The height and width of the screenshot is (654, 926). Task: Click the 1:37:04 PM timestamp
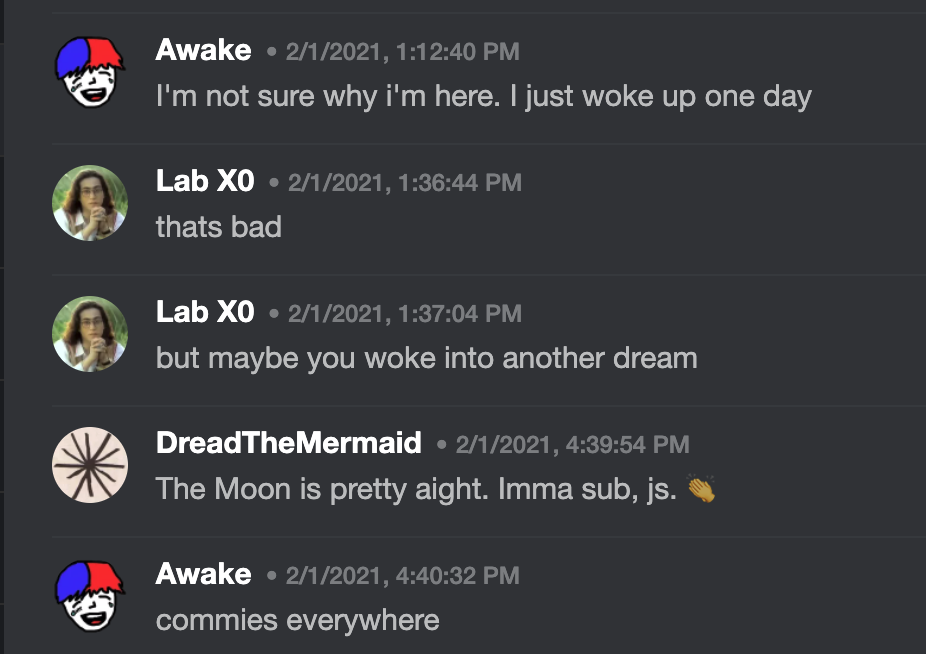(404, 313)
